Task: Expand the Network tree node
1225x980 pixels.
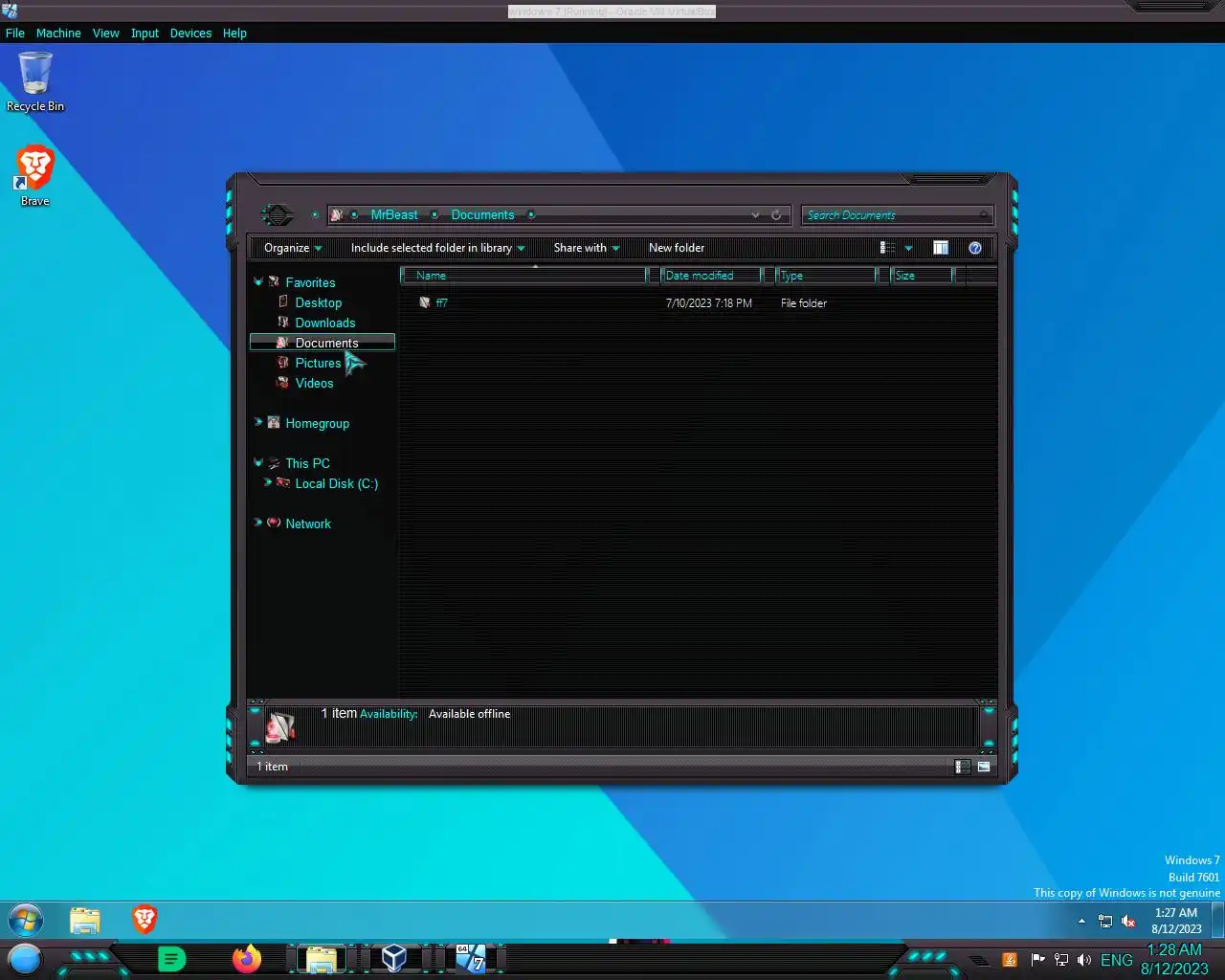Action: 257,523
